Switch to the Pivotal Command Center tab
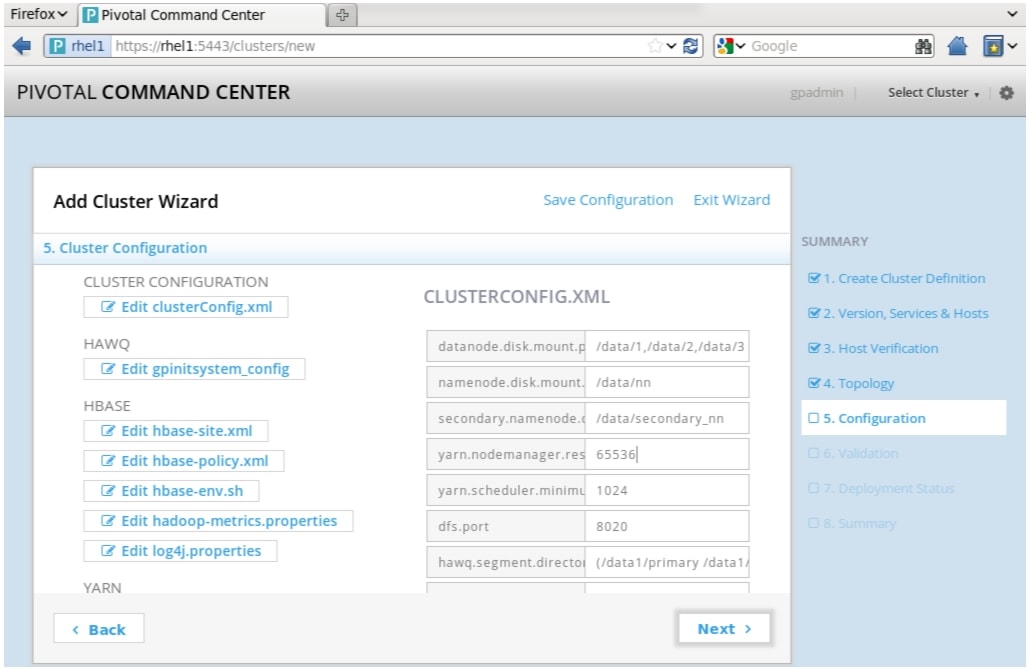Screen dimensions: 1031x669 click(202, 15)
